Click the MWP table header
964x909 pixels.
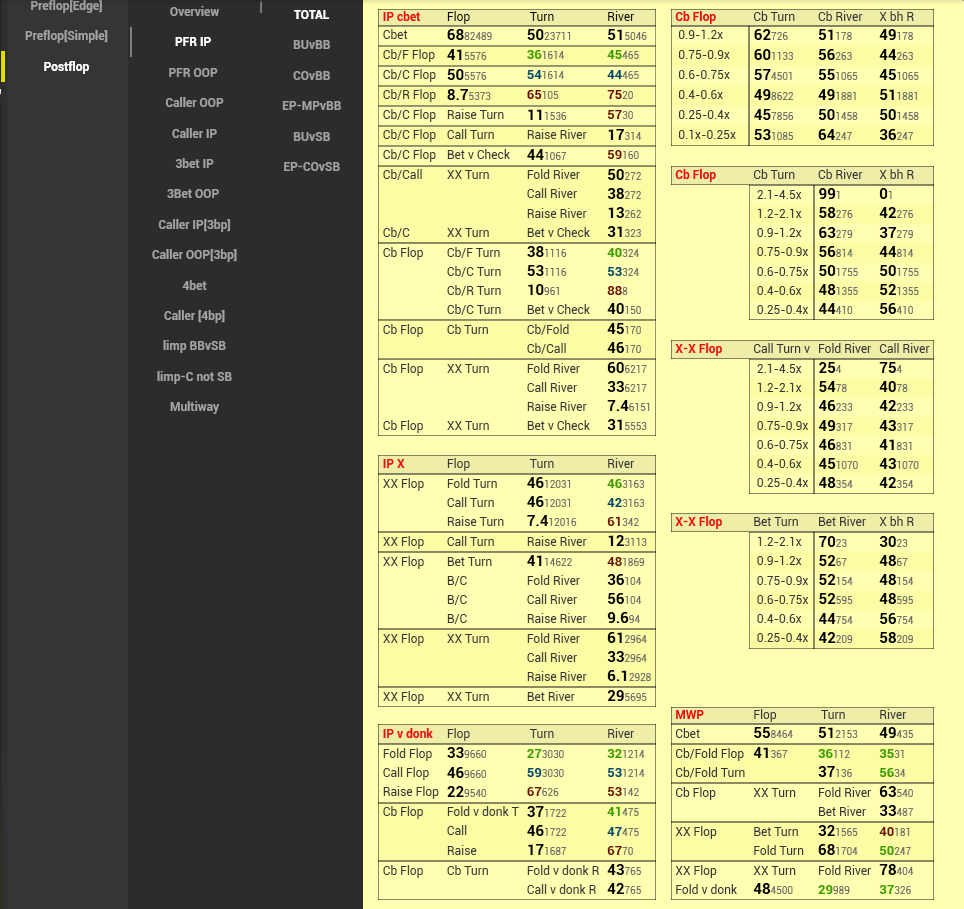pyautogui.click(x=689, y=715)
